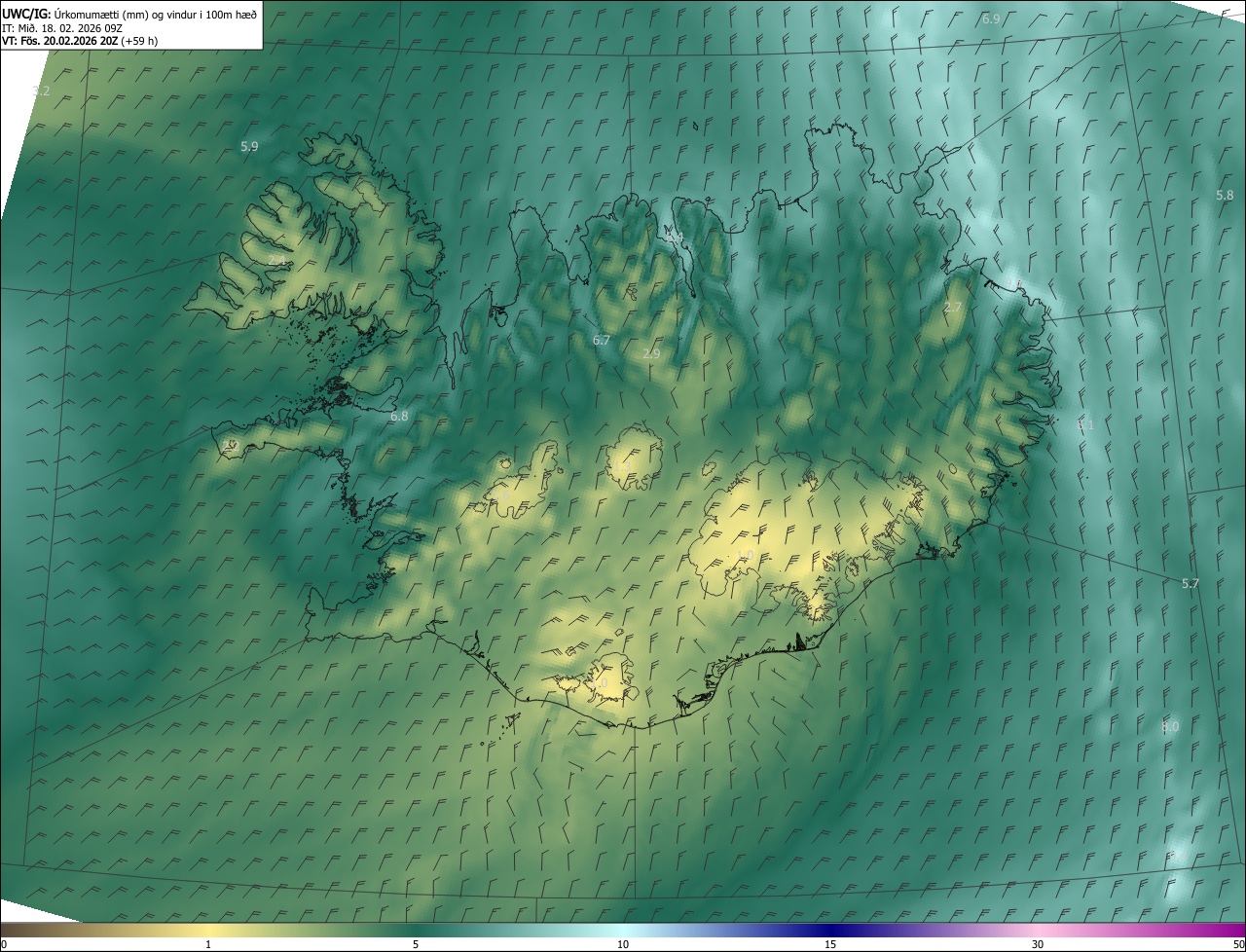
Task: Click the colorbar tick label 5
Action: tap(416, 944)
